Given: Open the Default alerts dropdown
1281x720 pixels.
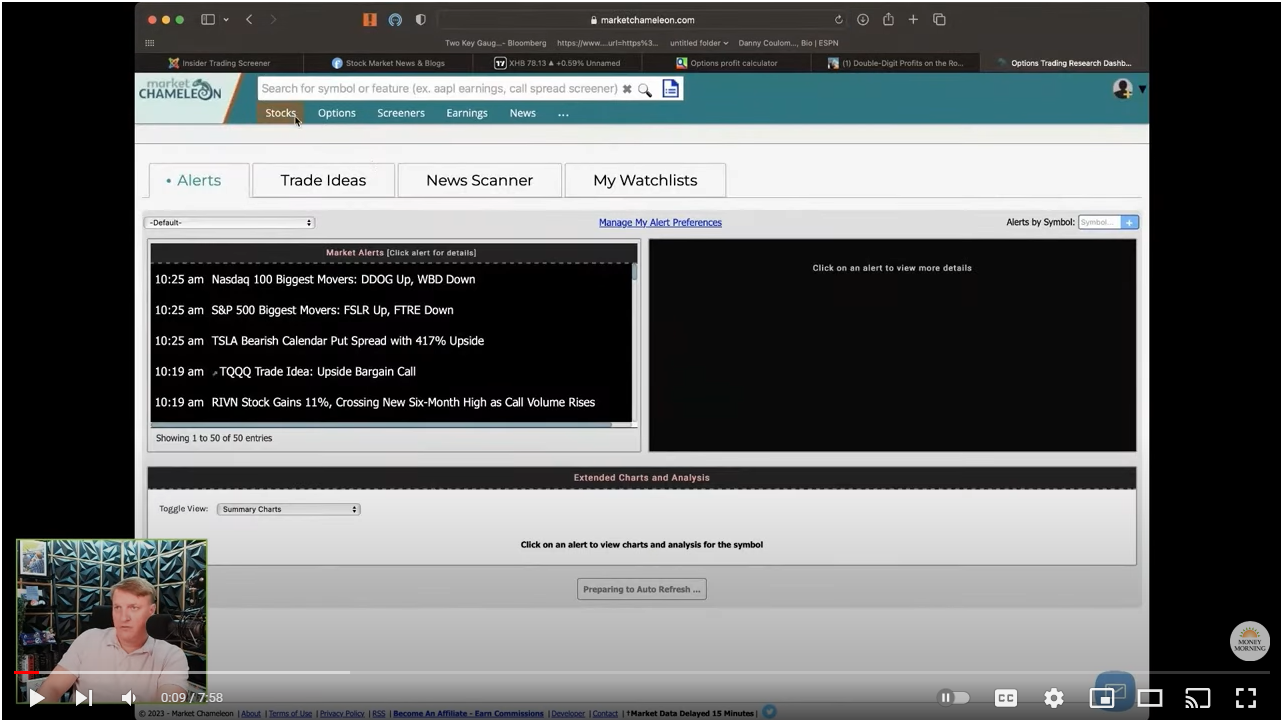Looking at the screenshot, I should (230, 223).
